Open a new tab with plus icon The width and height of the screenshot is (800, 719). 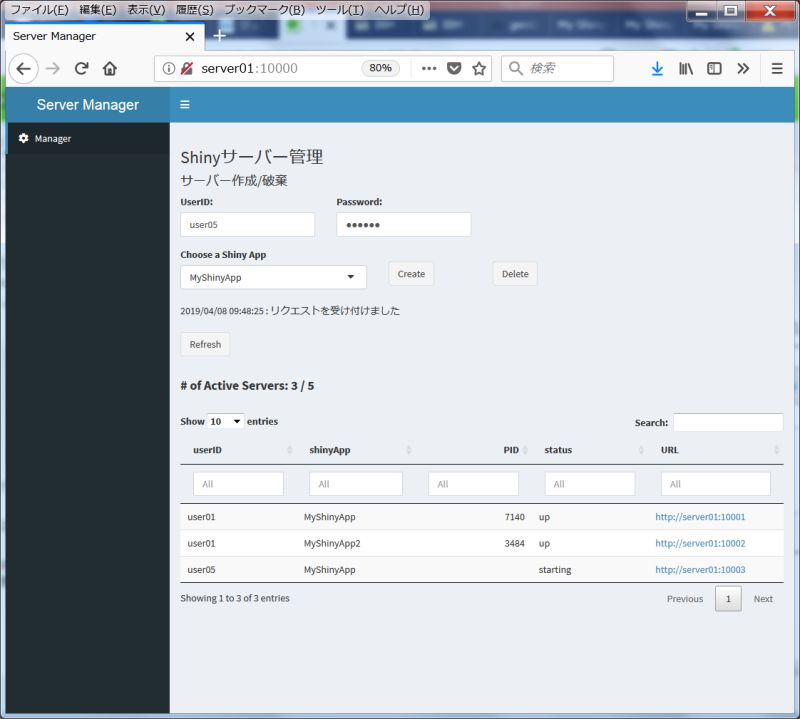pyautogui.click(x=219, y=36)
